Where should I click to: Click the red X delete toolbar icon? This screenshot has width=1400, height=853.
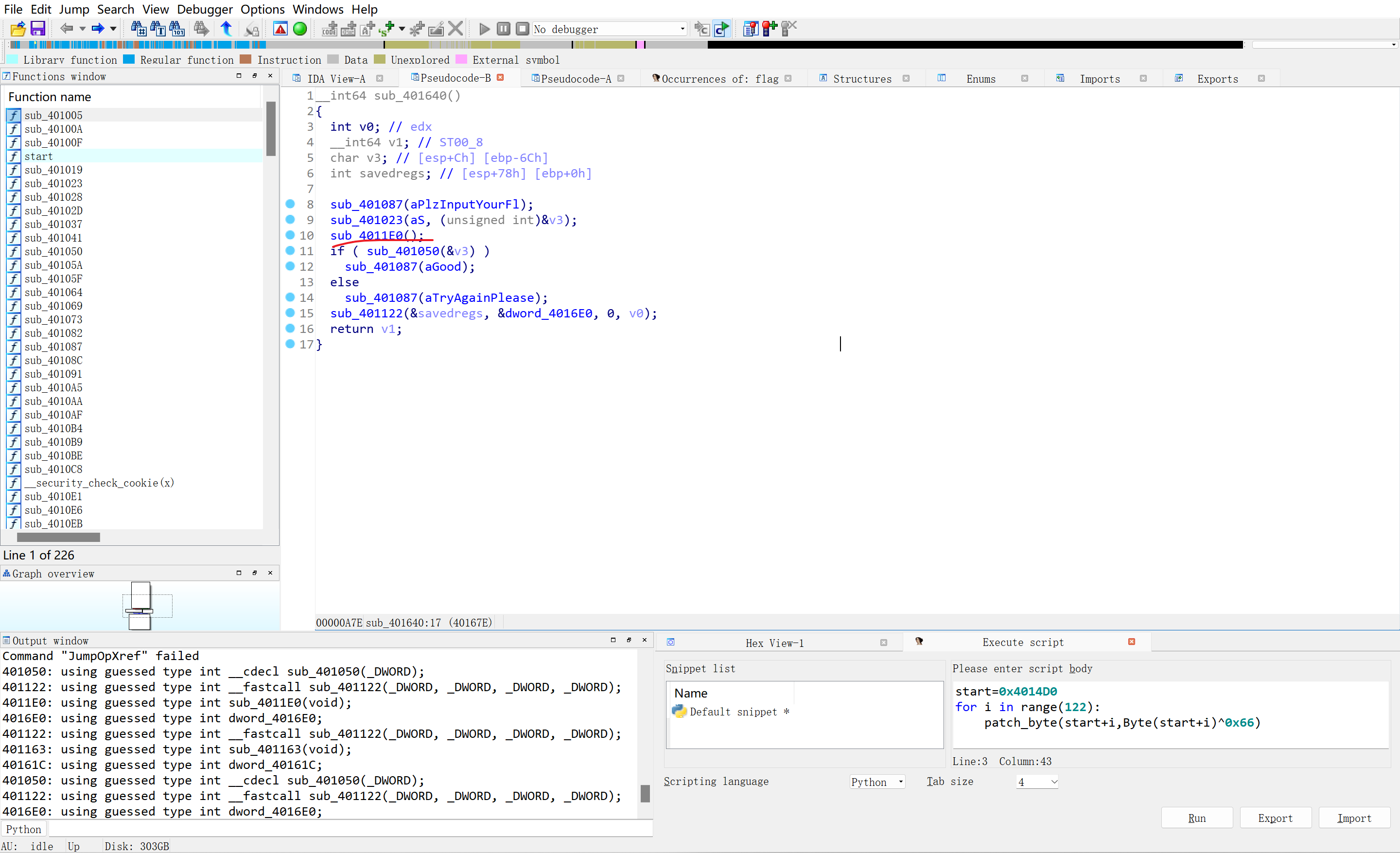coord(455,28)
